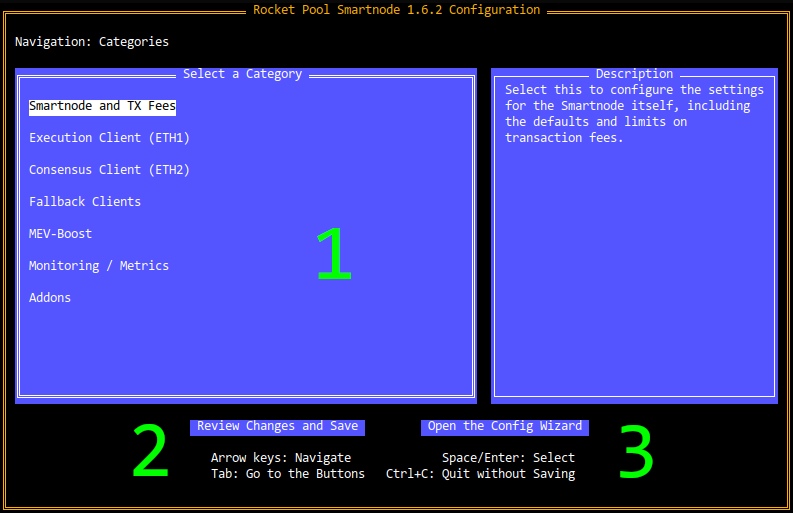Click the Ctrl+C: Quit without Saving hint
Screen dimensions: 793x513
click(x=480, y=474)
